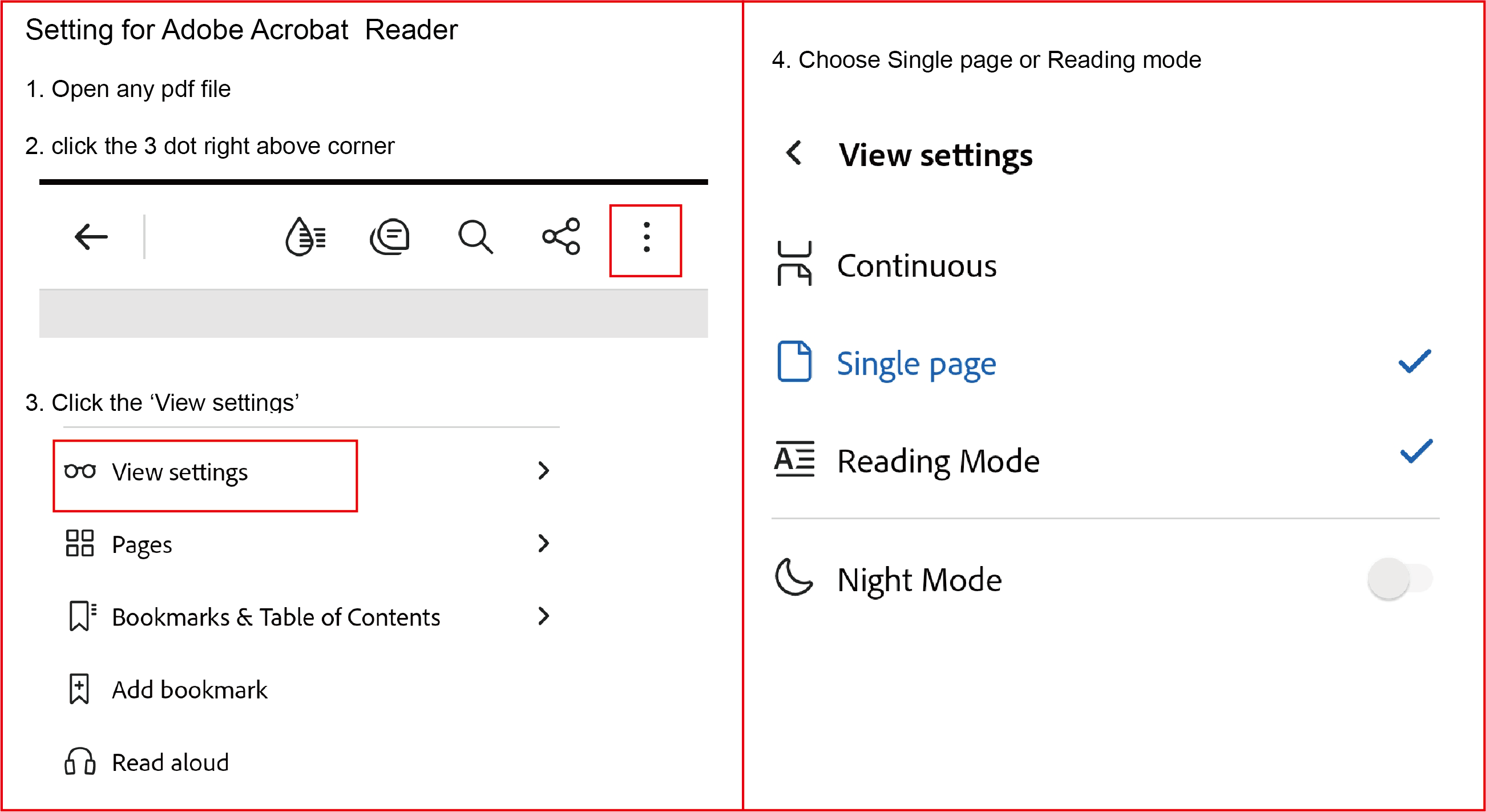The width and height of the screenshot is (1486, 812).
Task: Click the Read aloud label
Action: click(171, 763)
